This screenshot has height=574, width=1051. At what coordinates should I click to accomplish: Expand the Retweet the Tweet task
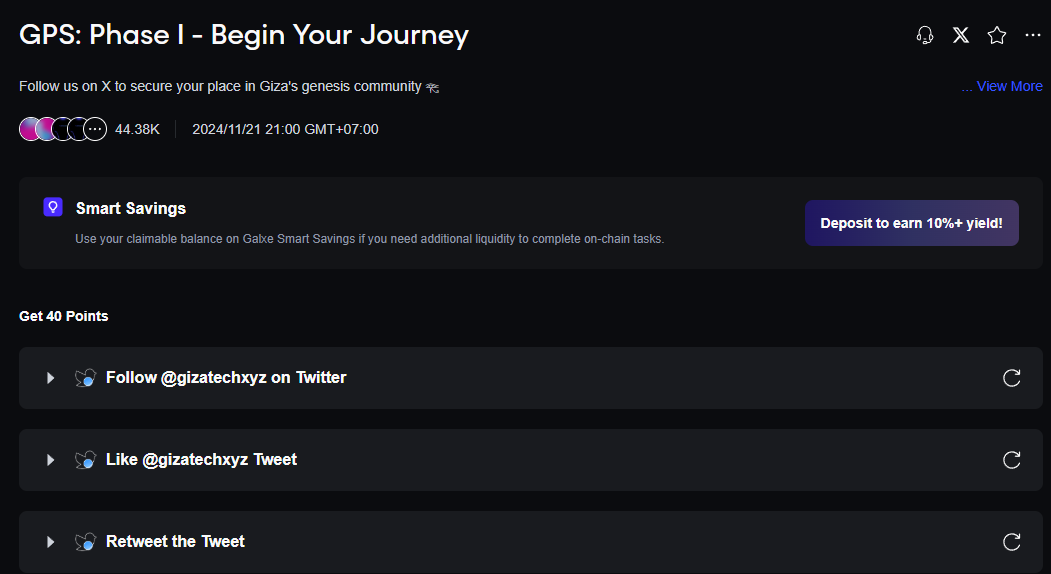click(50, 542)
